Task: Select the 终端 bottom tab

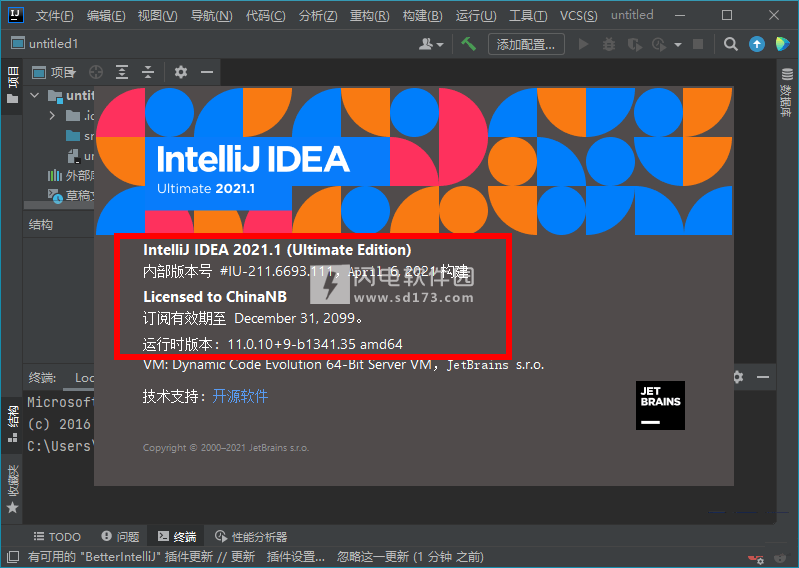Action: click(x=176, y=537)
